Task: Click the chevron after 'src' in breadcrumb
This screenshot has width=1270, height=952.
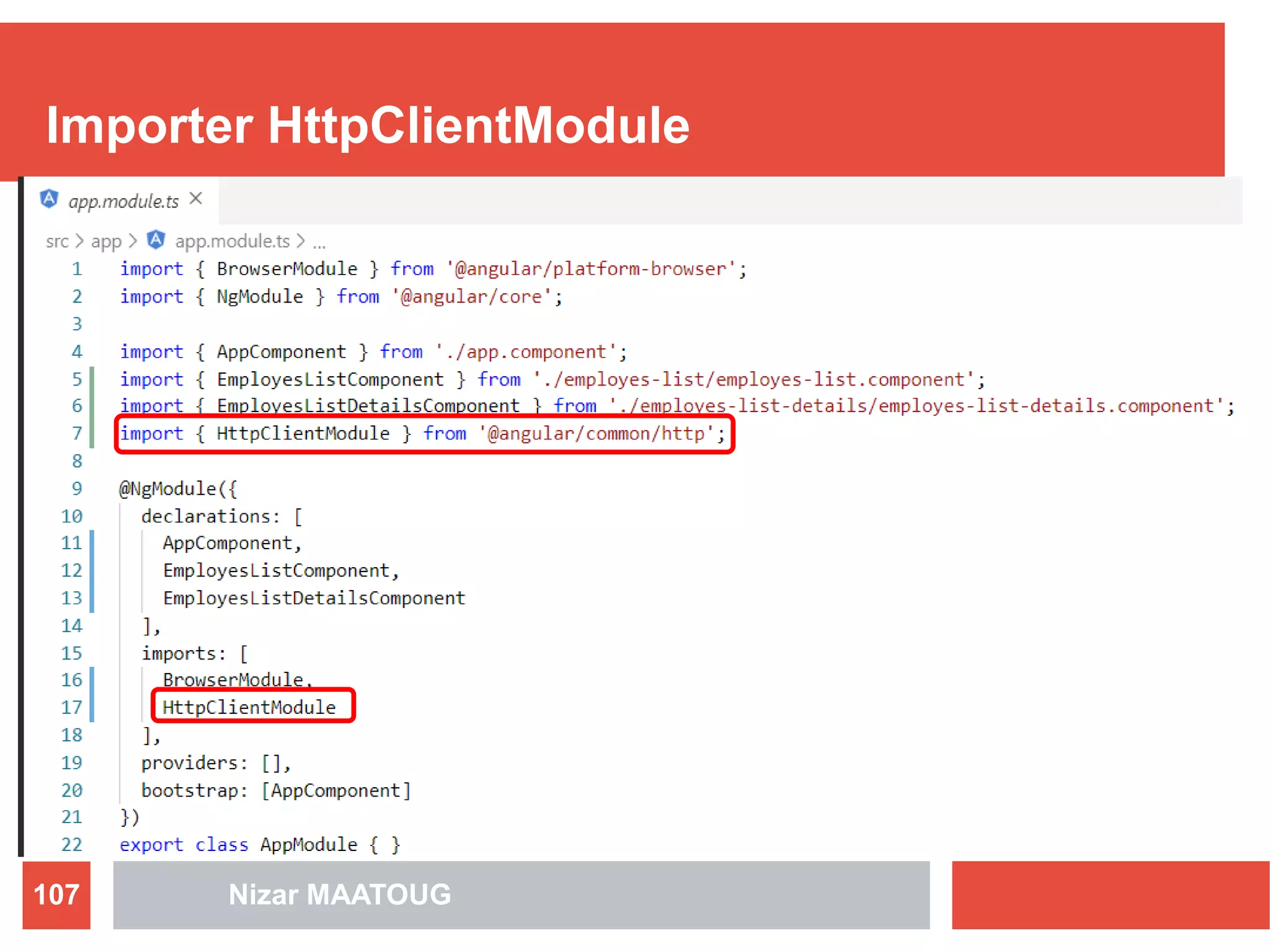Action: (x=79, y=241)
